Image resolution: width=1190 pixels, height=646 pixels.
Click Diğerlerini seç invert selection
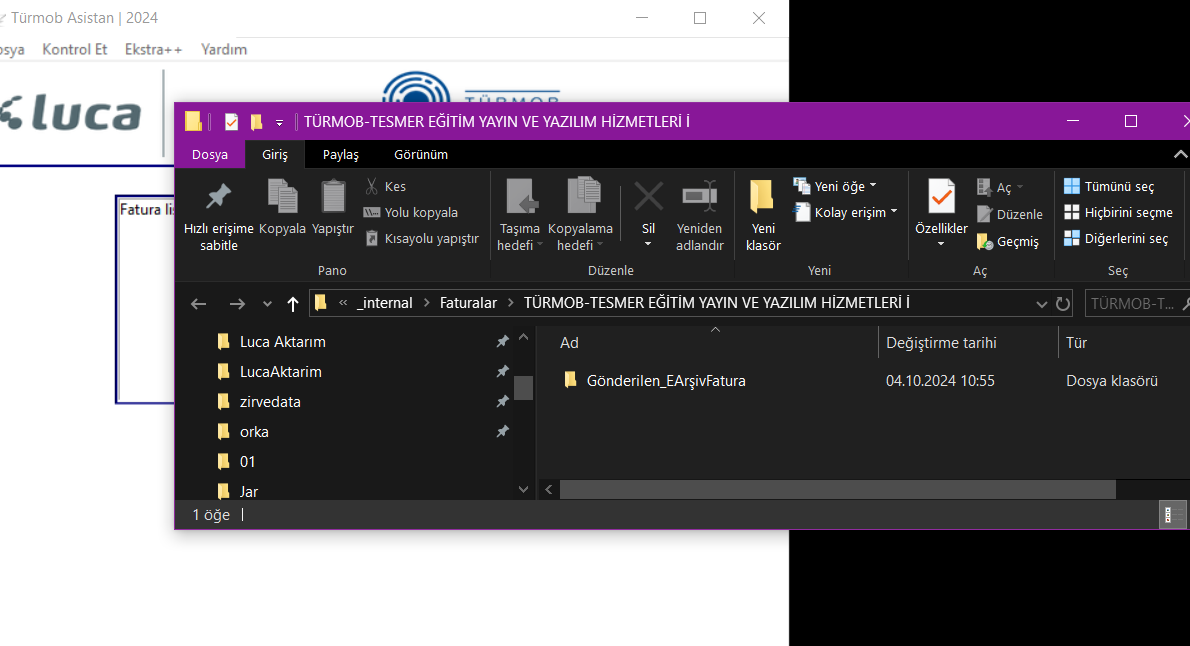[x=1116, y=238]
